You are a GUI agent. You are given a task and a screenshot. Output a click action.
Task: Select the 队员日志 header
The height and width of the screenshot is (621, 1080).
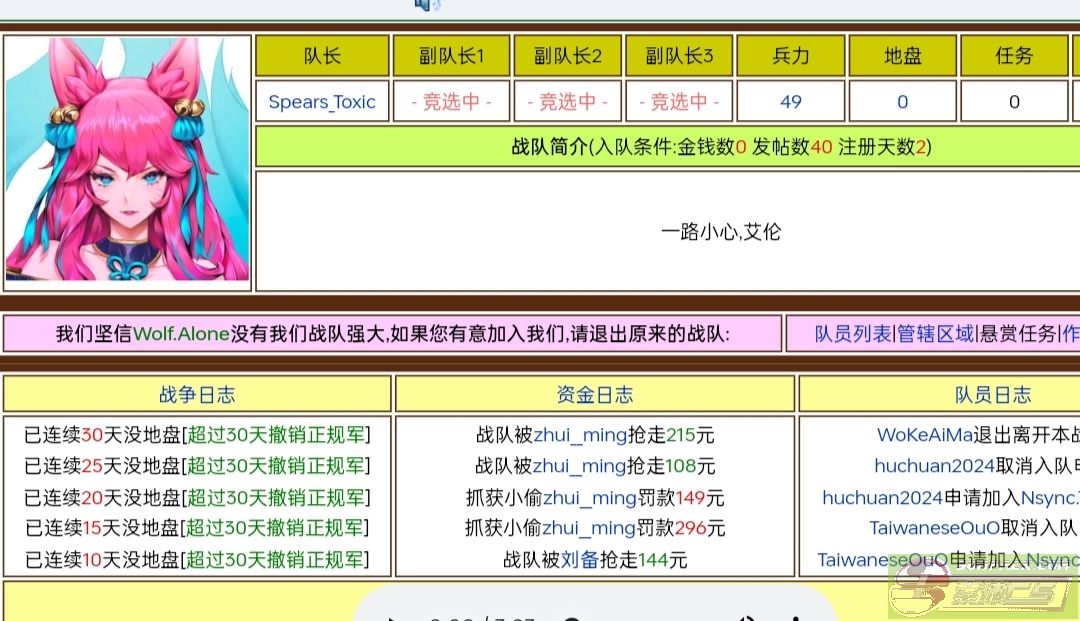[993, 394]
